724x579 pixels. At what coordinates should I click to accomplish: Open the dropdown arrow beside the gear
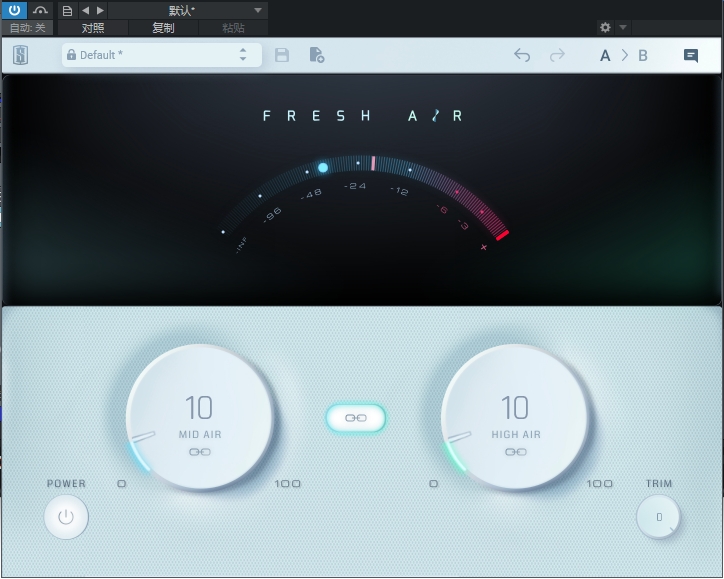[623, 27]
